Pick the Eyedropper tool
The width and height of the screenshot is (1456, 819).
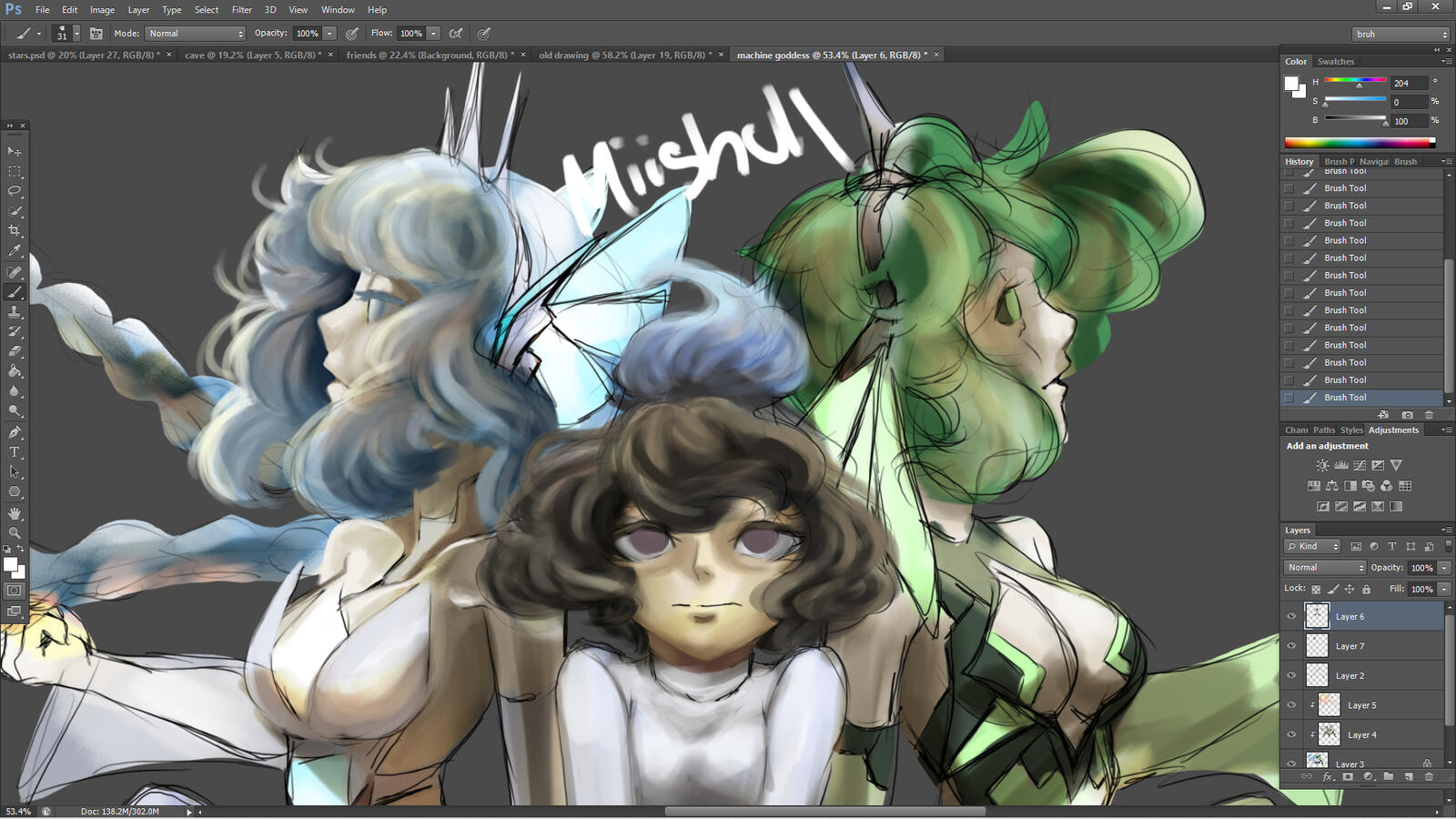pyautogui.click(x=15, y=251)
